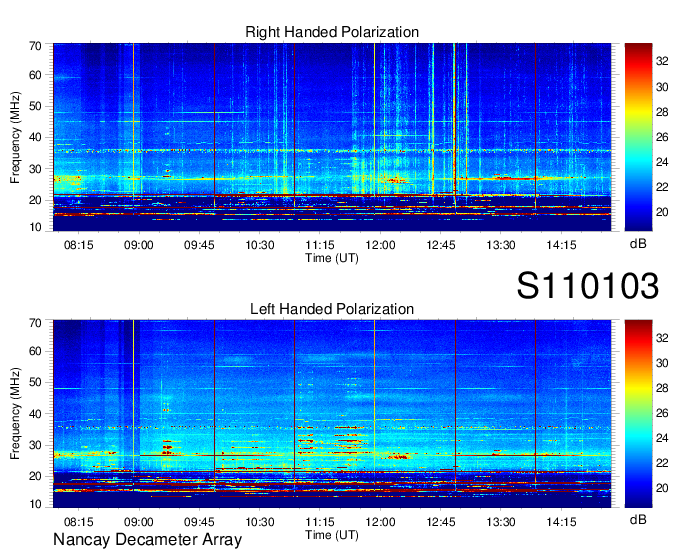Click the upper spectrogram's Frequency (MHz) axis label

[x=15, y=137]
